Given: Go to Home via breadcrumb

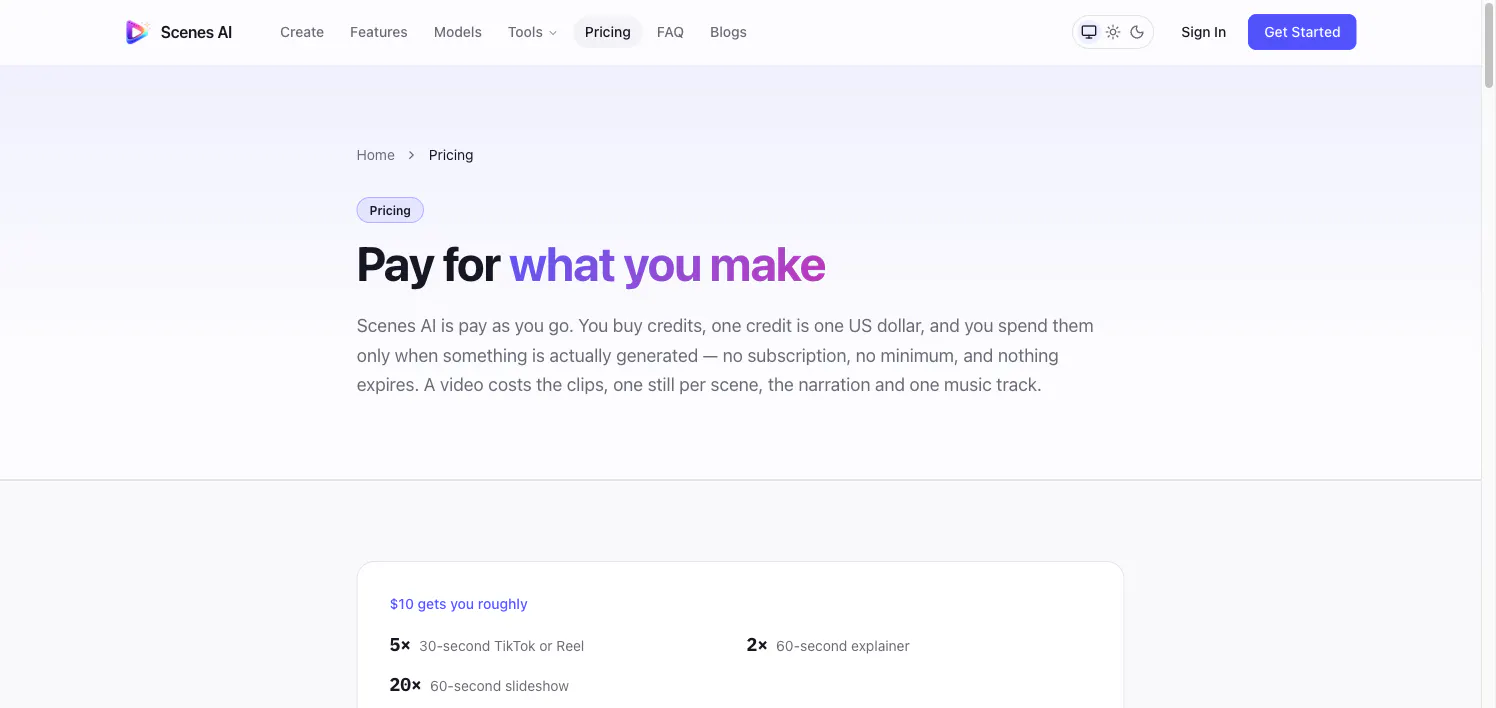Looking at the screenshot, I should [376, 155].
